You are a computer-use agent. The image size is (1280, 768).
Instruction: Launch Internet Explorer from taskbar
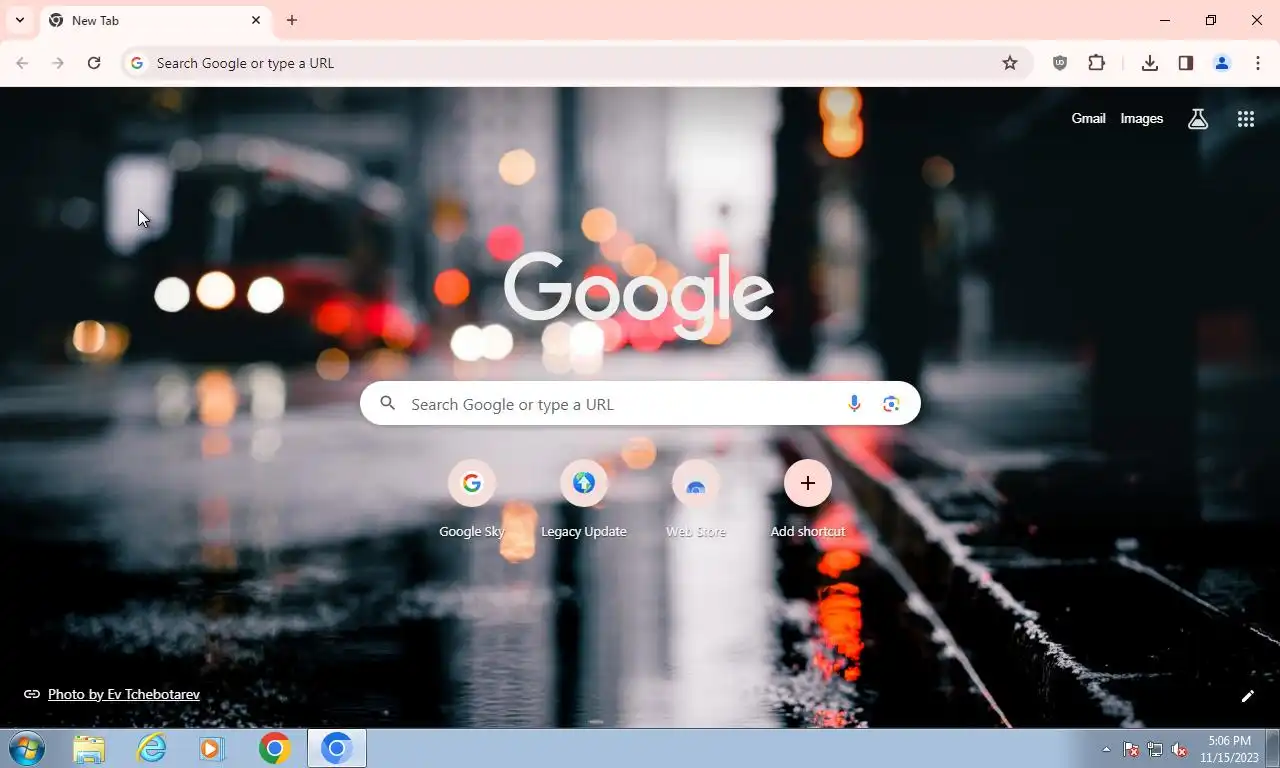pos(151,748)
